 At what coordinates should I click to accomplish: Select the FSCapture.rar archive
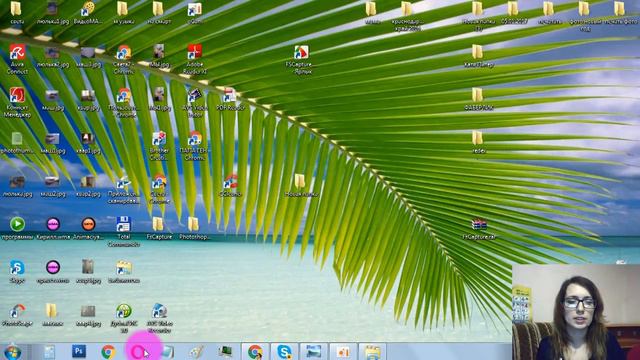pyautogui.click(x=479, y=228)
